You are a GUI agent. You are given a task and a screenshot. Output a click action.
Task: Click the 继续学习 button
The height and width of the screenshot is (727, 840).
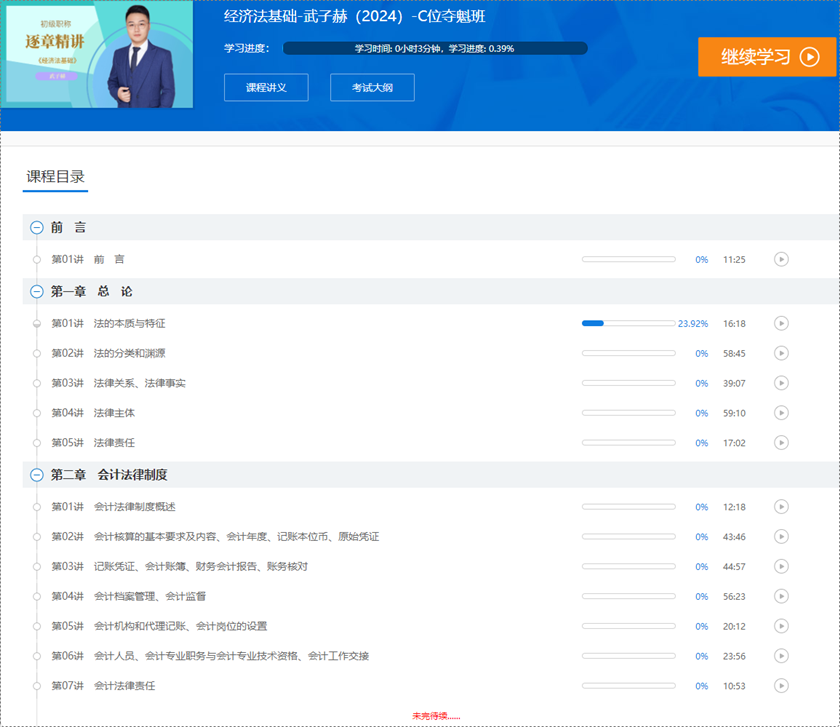(x=766, y=58)
